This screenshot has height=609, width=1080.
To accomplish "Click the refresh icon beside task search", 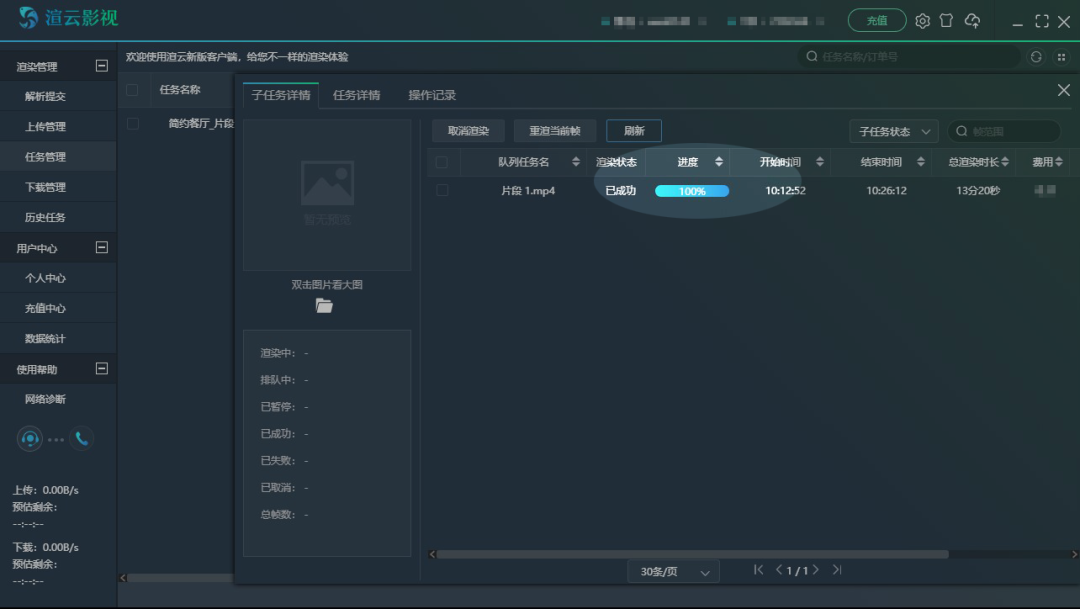I will 1036,57.
